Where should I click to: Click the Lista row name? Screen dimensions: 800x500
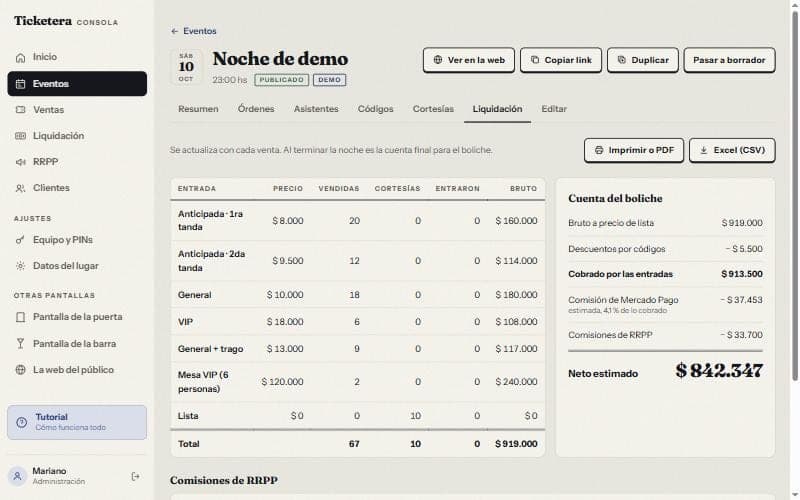(188, 416)
